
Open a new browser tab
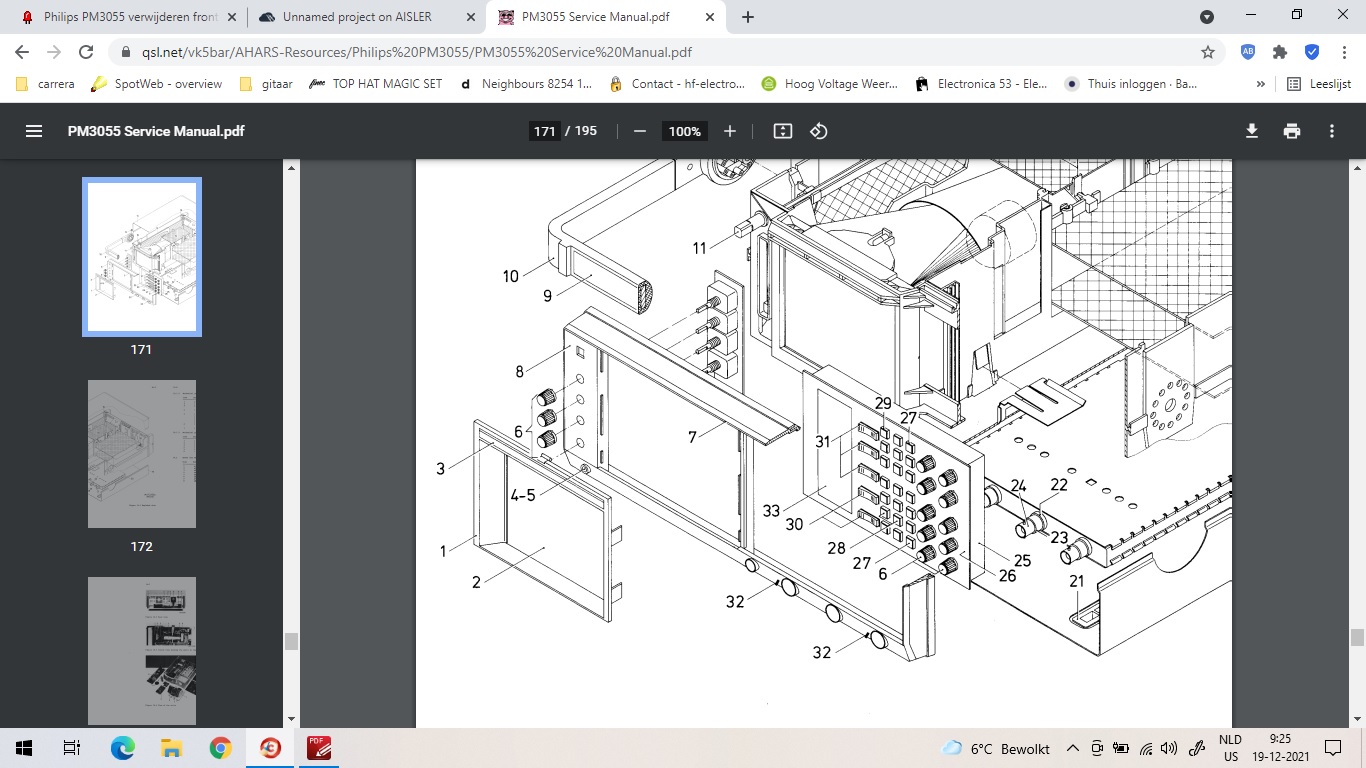(748, 17)
